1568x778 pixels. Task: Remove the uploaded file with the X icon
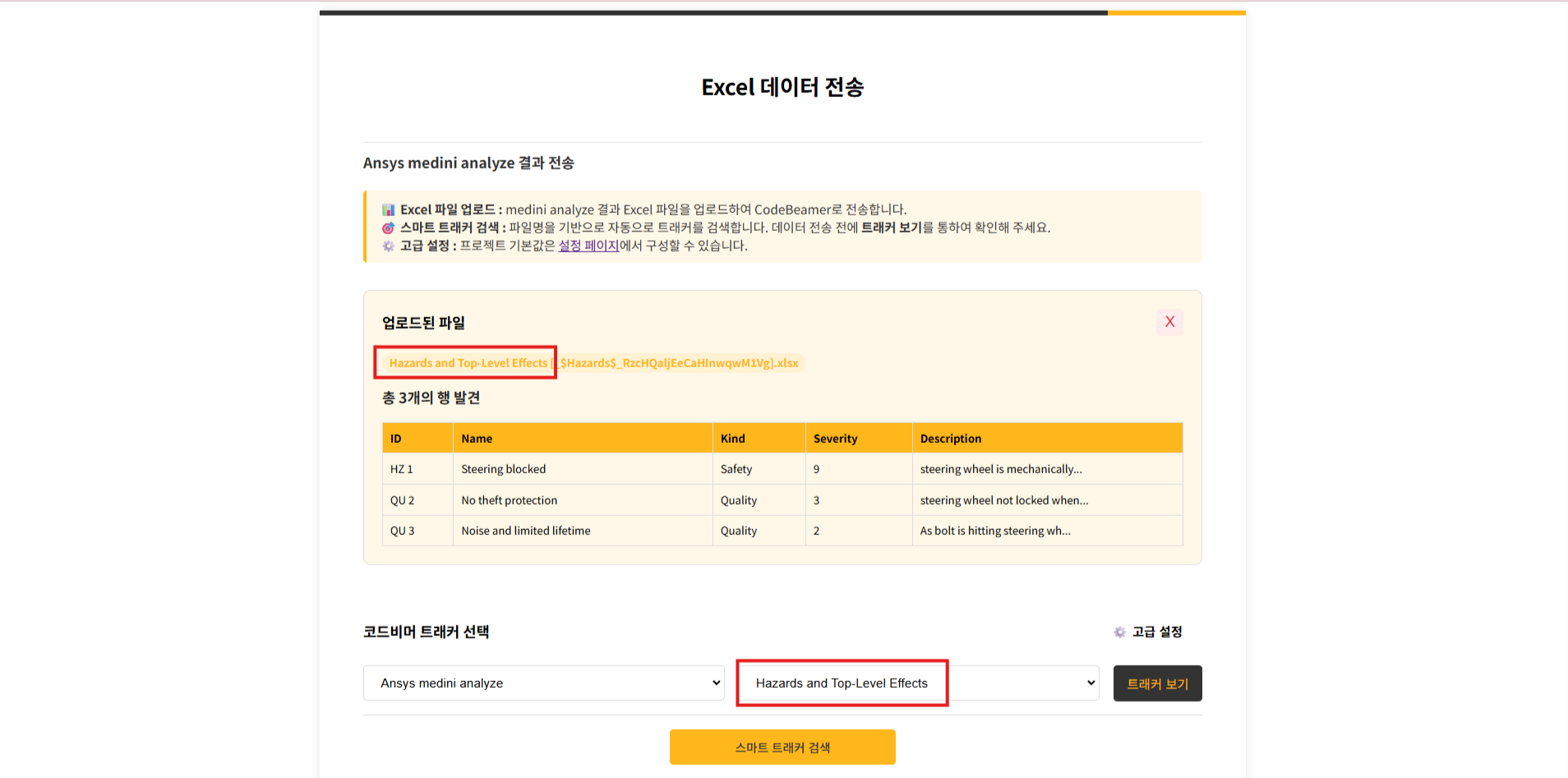(x=1169, y=322)
